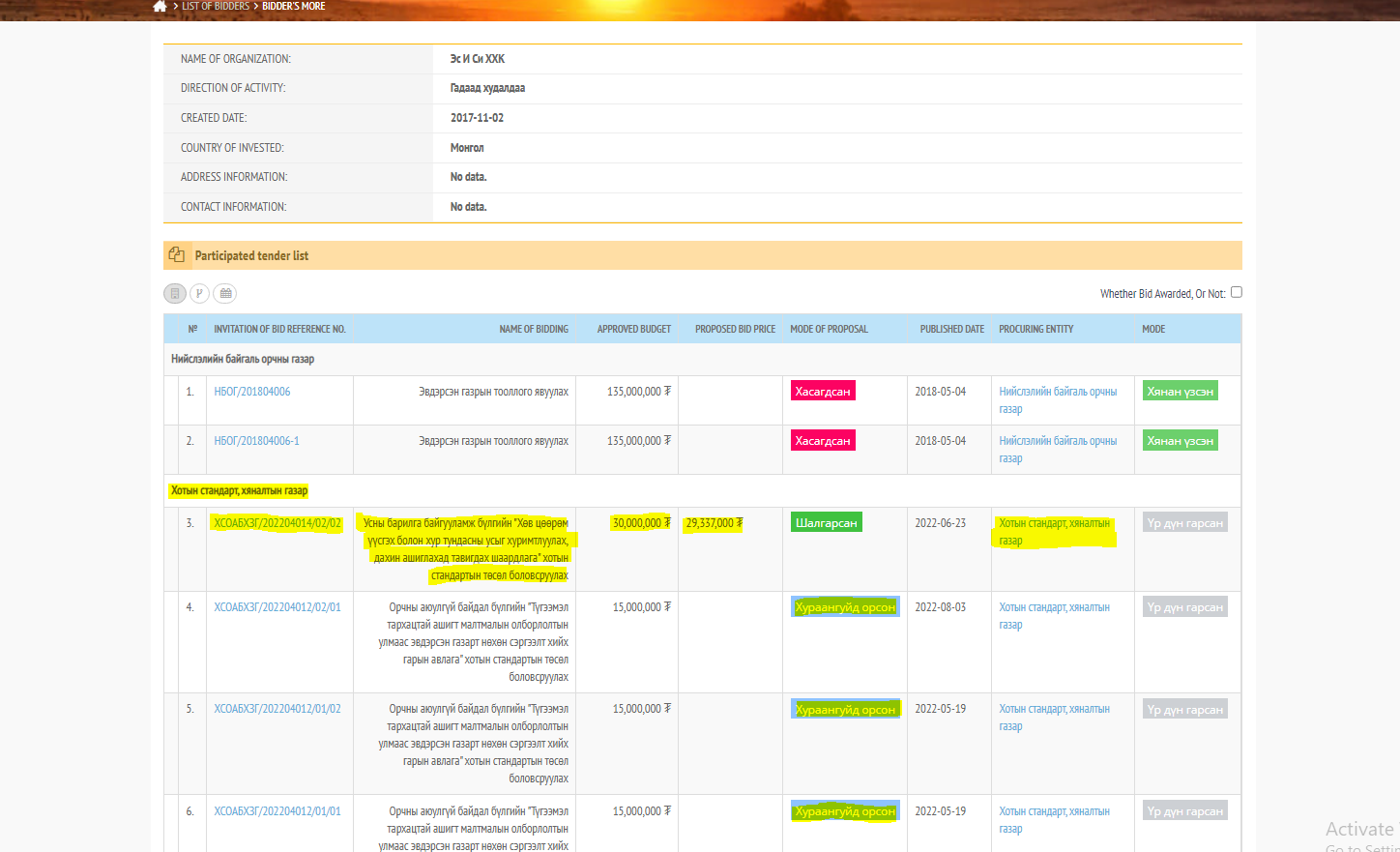The height and width of the screenshot is (852, 1400).
Task: Toggle the Whether Bid Awarded checkbox
Action: tap(1236, 292)
